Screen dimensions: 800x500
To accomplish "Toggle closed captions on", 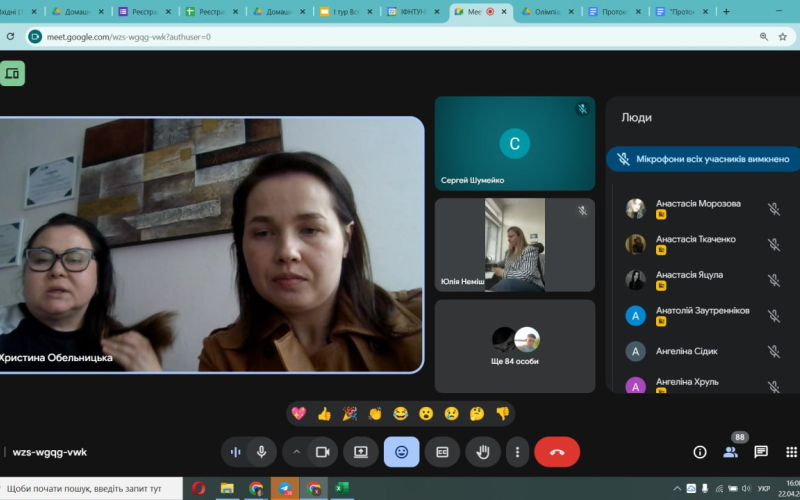I will [x=441, y=452].
